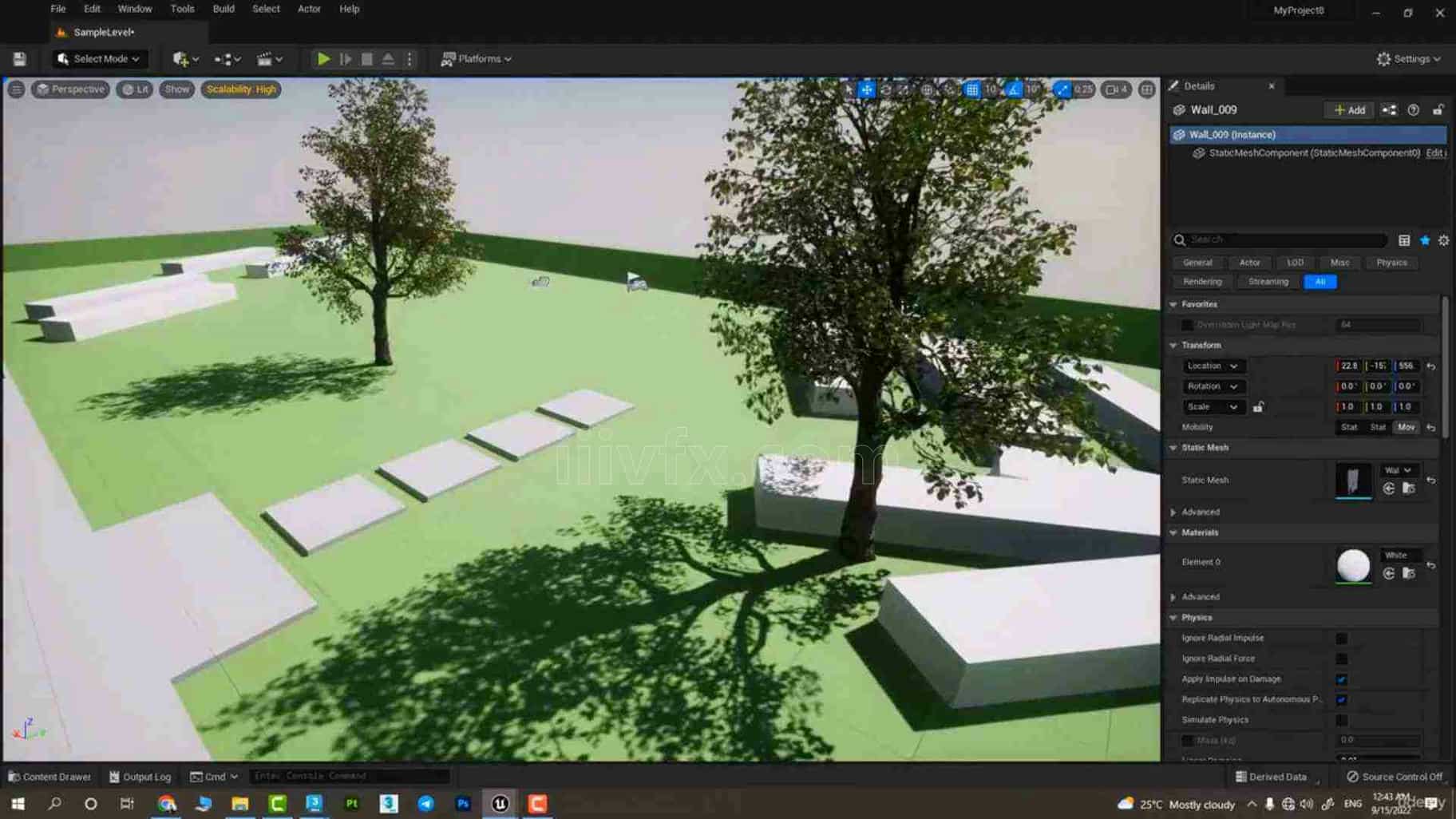Viewport: 1456px width, 819px height.
Task: Toggle Apply Impulse on Damage checkbox
Action: [x=1341, y=679]
